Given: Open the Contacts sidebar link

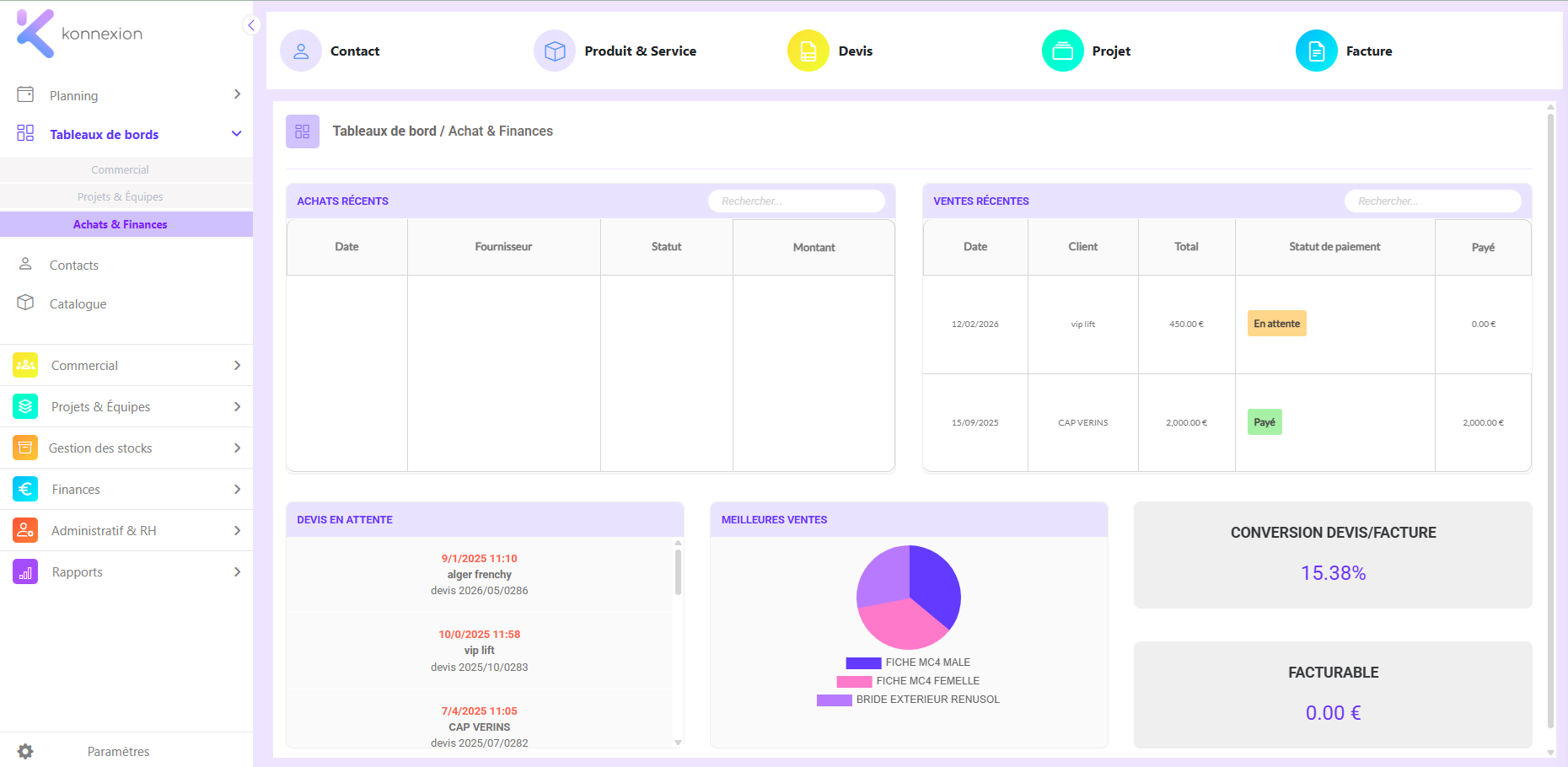Looking at the screenshot, I should pos(74,265).
